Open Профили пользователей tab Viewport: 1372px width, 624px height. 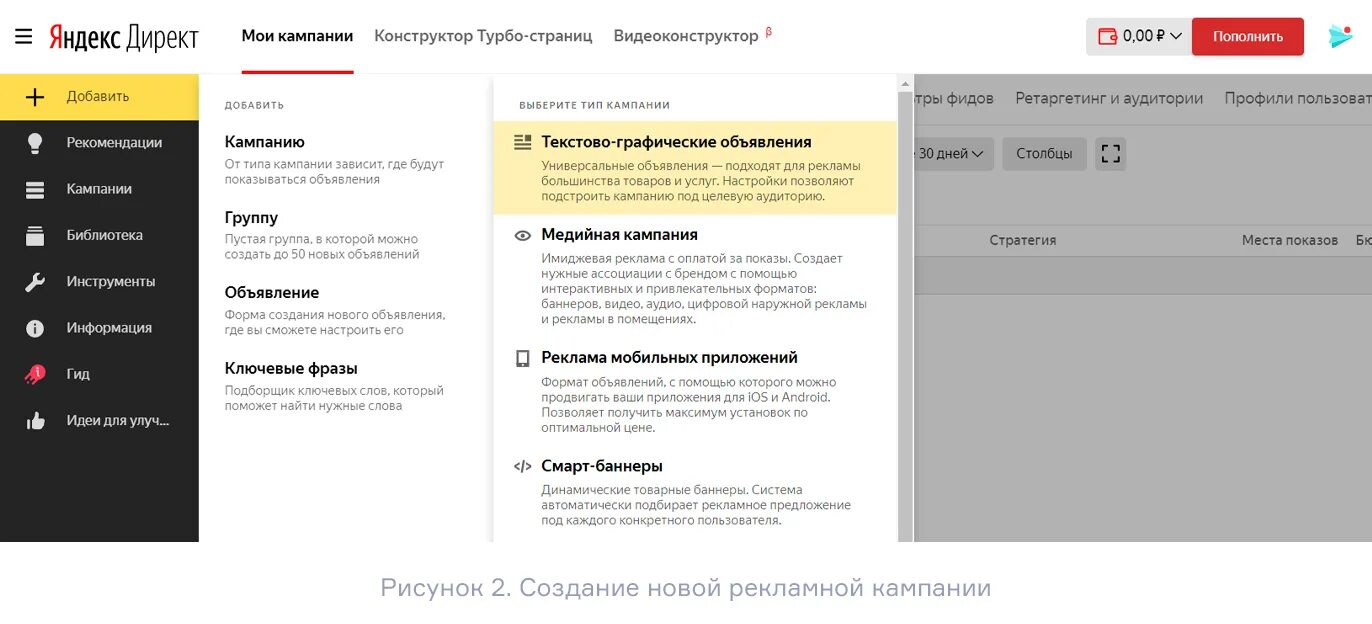[1298, 98]
